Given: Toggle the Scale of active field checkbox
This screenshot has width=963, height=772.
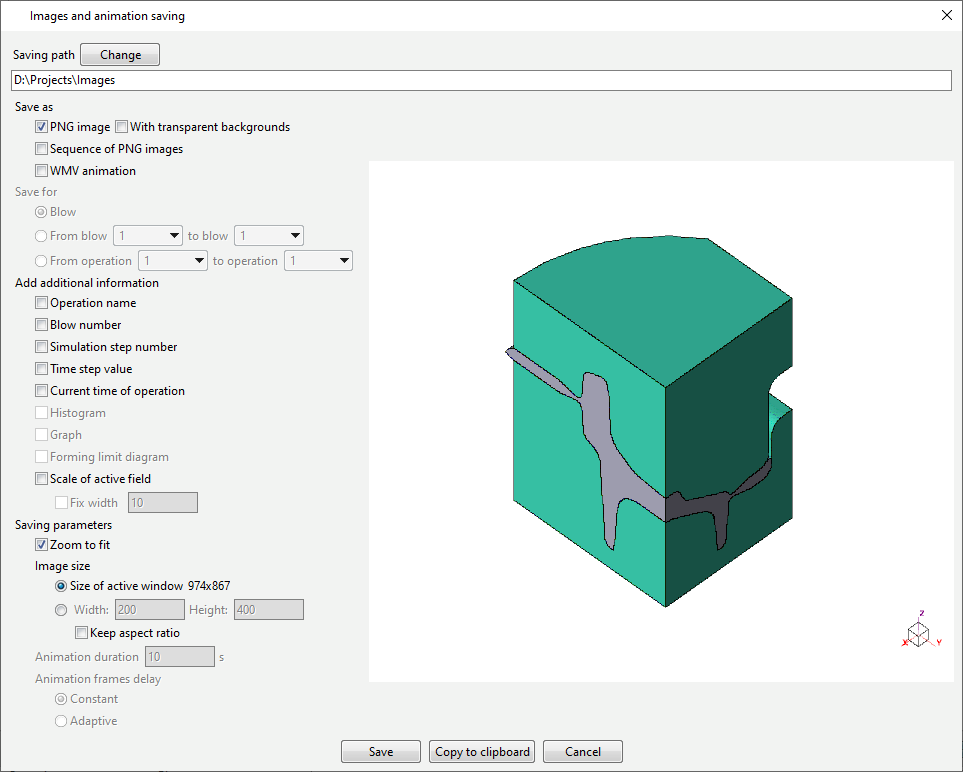Looking at the screenshot, I should click(41, 479).
